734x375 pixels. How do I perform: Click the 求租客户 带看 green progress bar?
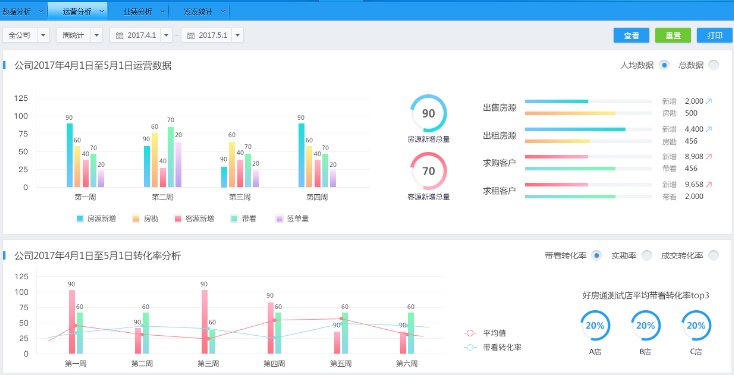click(x=570, y=197)
